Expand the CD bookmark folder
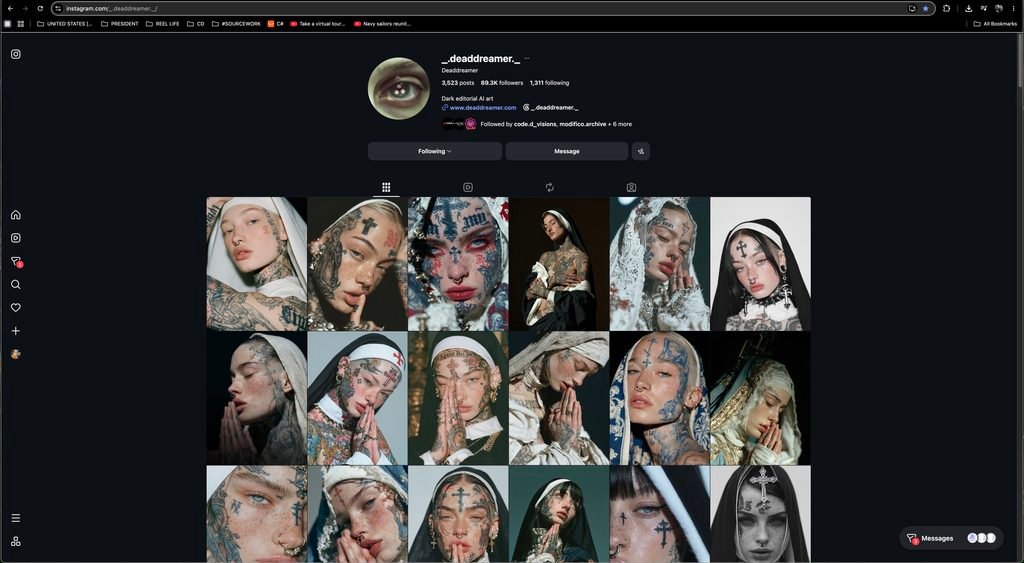Viewport: 1024px width, 563px height. click(196, 24)
